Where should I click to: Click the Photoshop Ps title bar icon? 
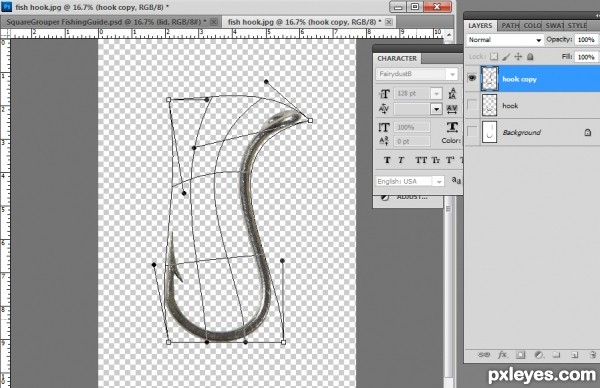point(7,7)
